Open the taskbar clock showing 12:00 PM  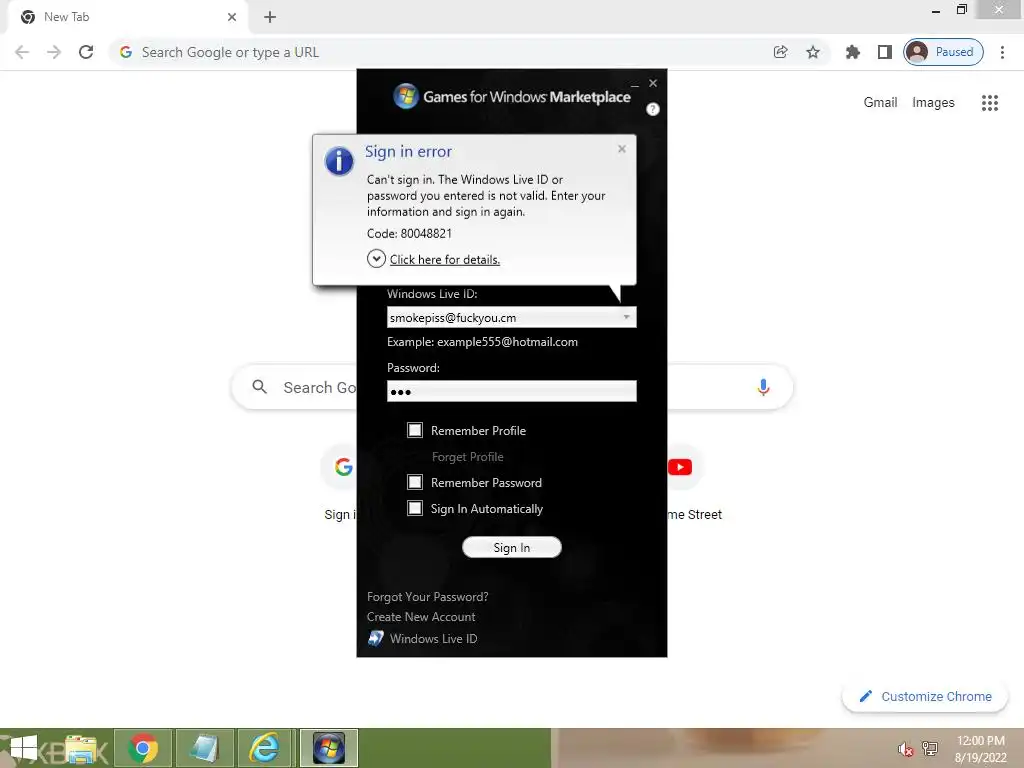click(x=980, y=749)
